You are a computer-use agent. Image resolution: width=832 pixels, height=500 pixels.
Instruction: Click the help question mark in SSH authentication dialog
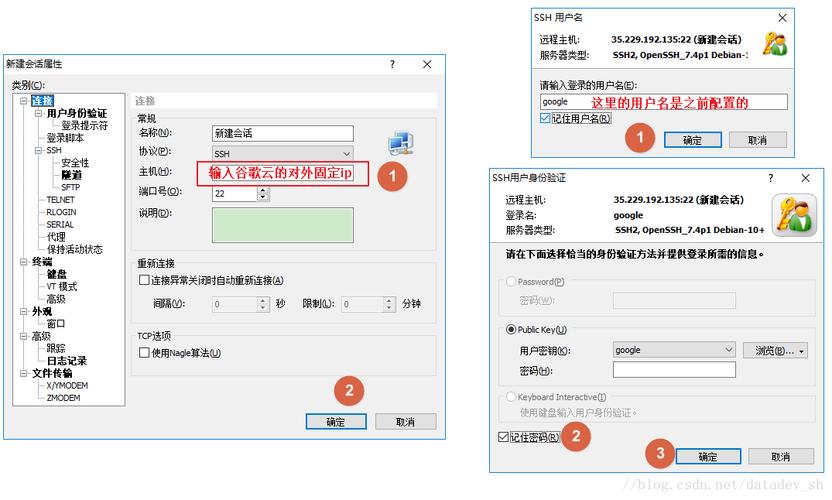[770, 178]
